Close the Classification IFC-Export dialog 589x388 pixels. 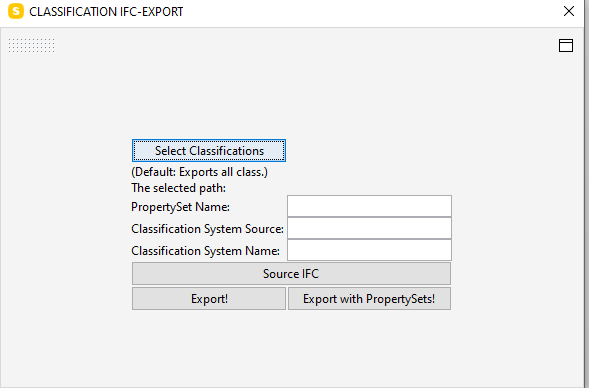569,11
